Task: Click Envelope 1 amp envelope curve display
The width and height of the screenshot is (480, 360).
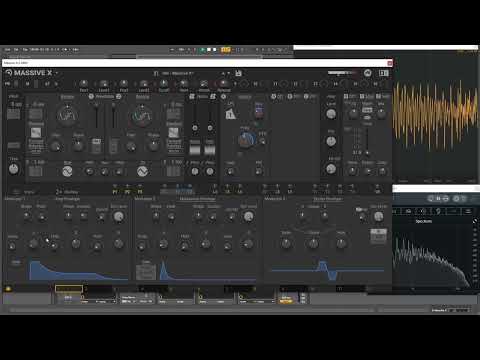Action: click(78, 270)
